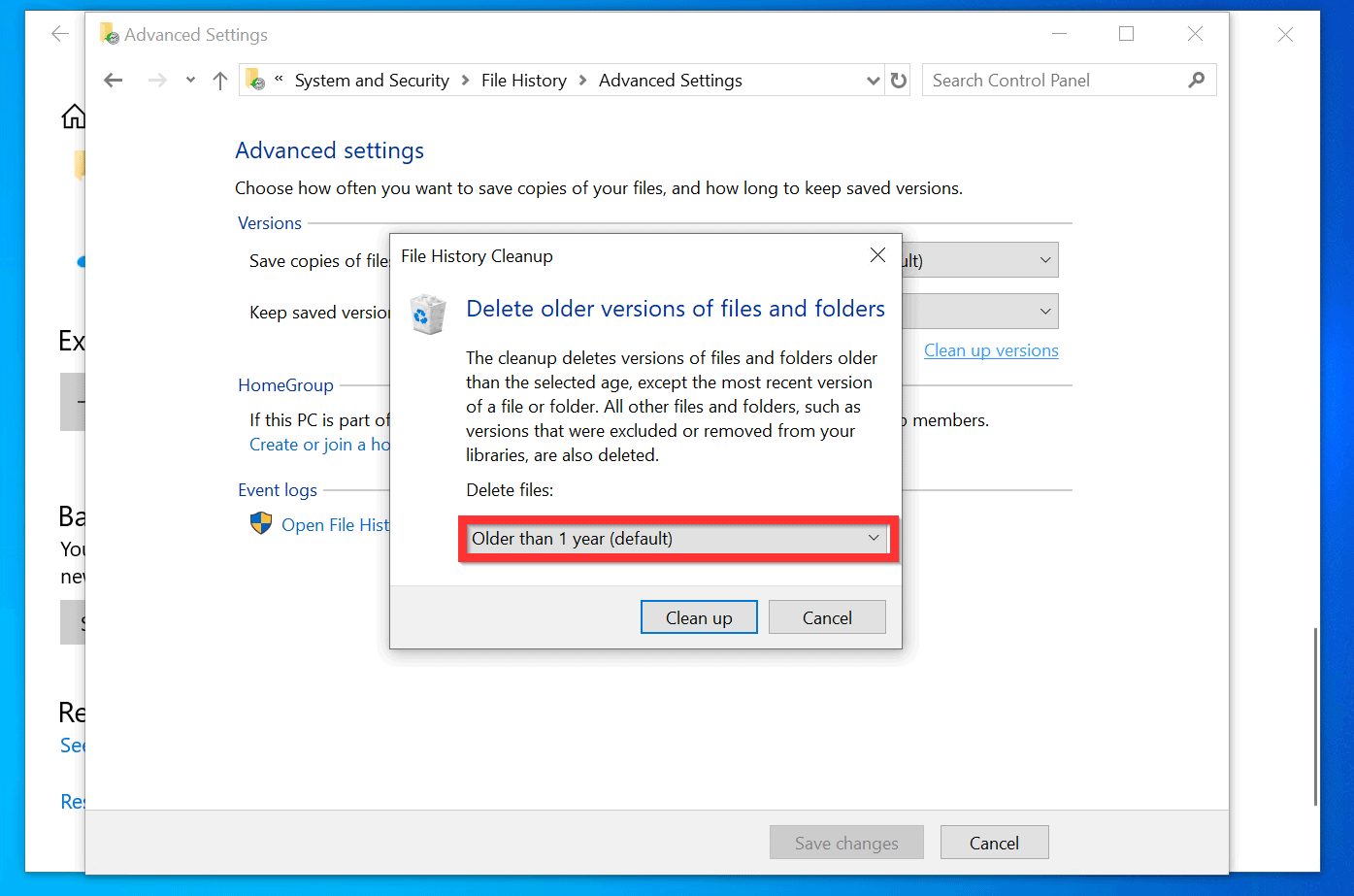Navigate to System and Security via breadcrumb

pyautogui.click(x=372, y=80)
